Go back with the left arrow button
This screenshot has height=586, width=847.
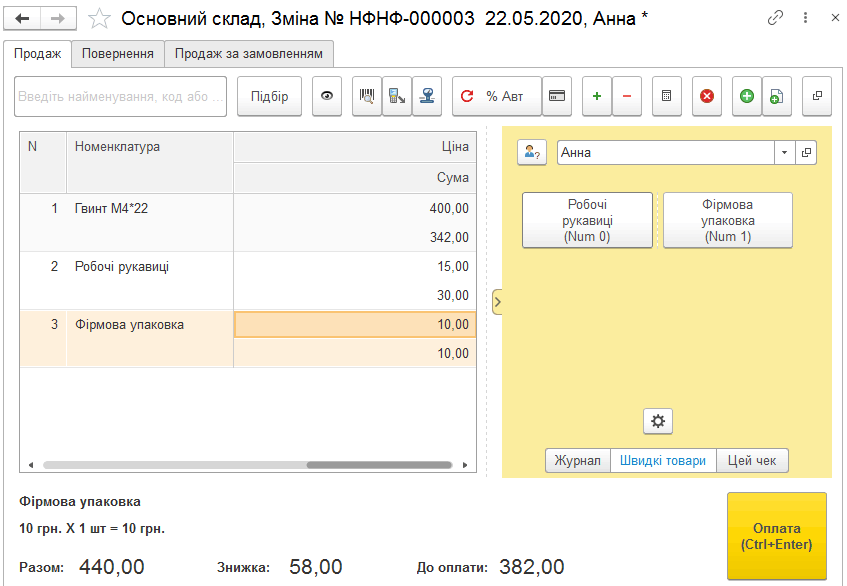click(x=22, y=19)
